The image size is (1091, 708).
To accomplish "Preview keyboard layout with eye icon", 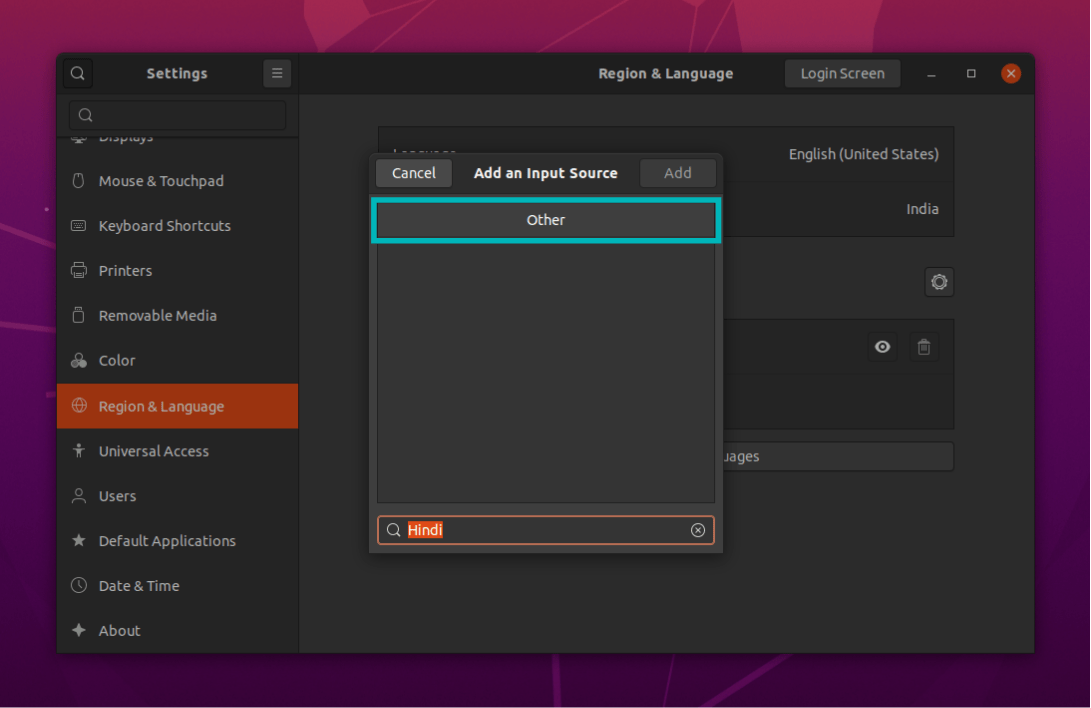I will 882,347.
